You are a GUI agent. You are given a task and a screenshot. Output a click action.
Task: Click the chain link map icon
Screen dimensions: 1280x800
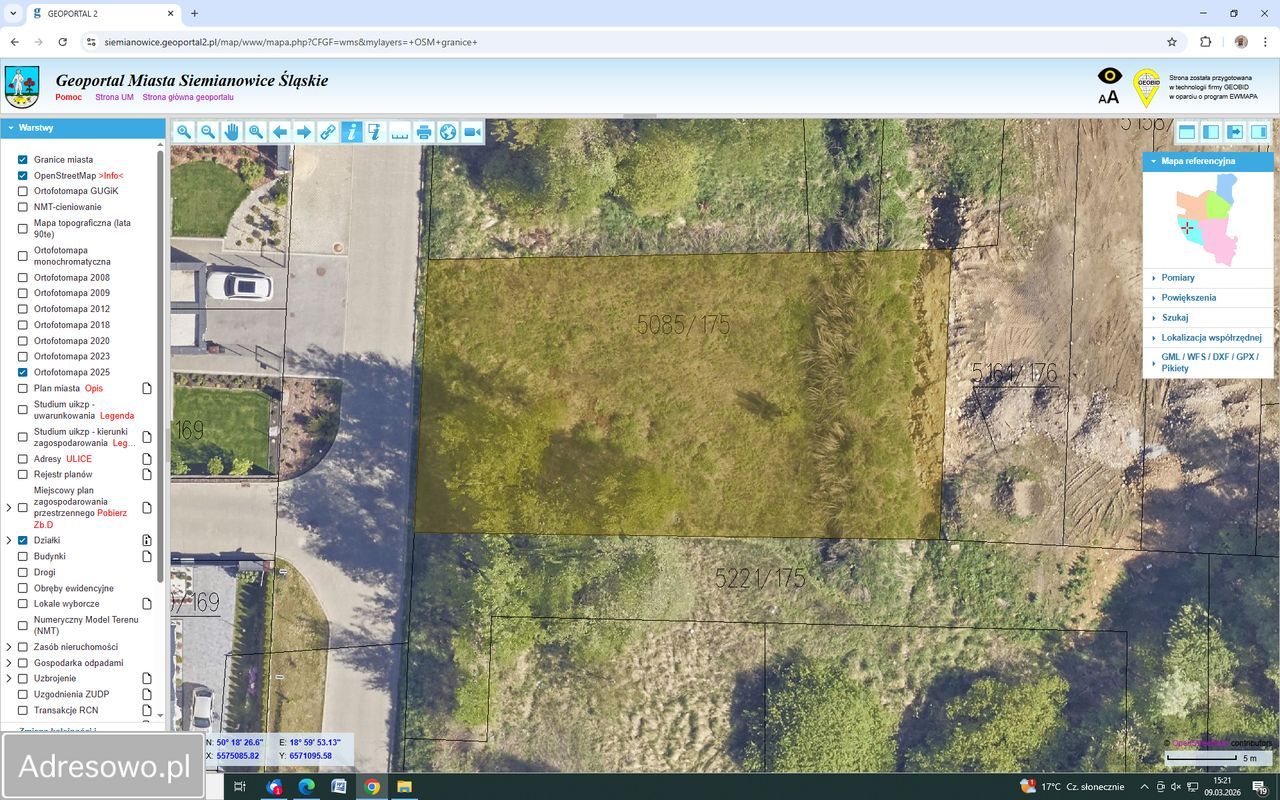(x=328, y=132)
